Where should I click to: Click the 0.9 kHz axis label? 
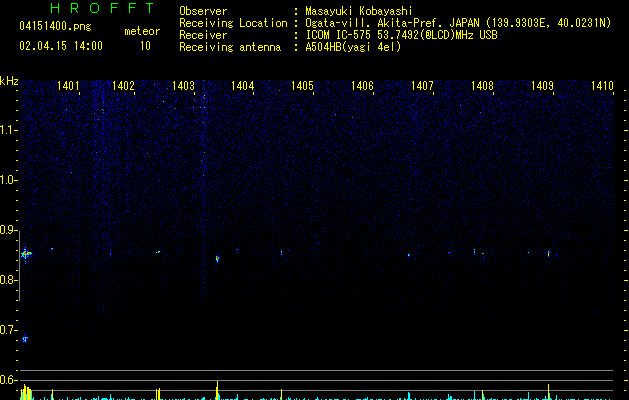(8, 230)
